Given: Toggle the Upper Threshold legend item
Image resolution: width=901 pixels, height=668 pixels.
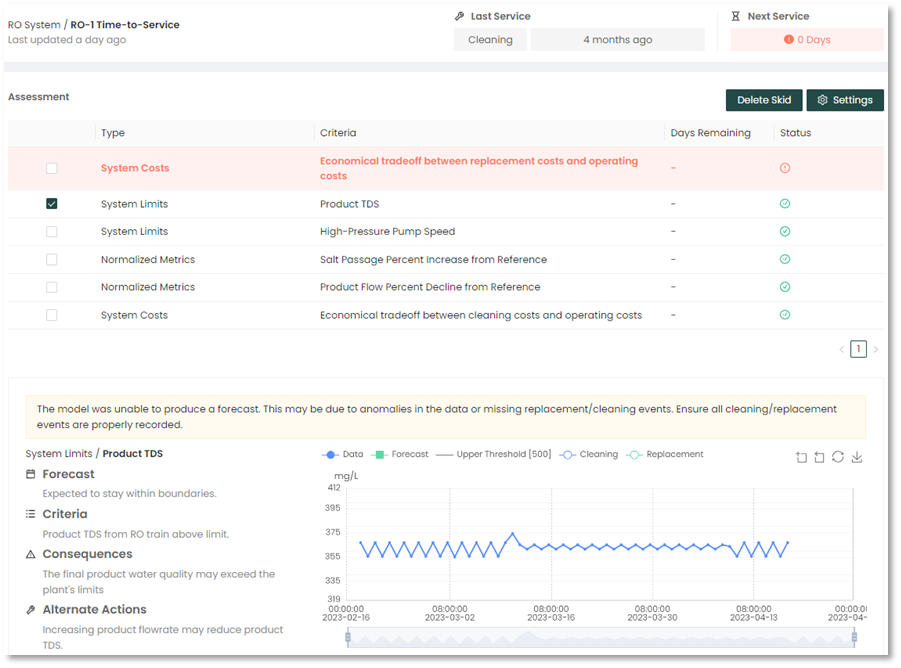Looking at the screenshot, I should (493, 454).
